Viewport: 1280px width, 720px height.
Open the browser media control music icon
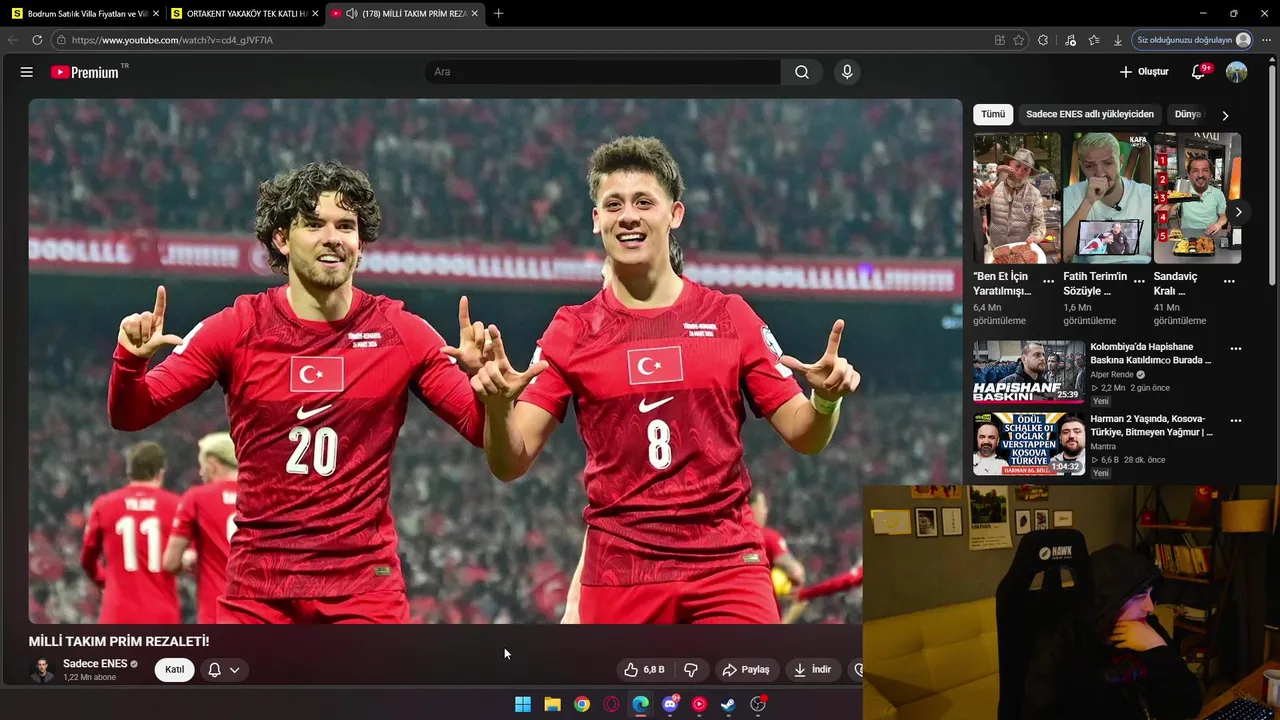click(1070, 40)
